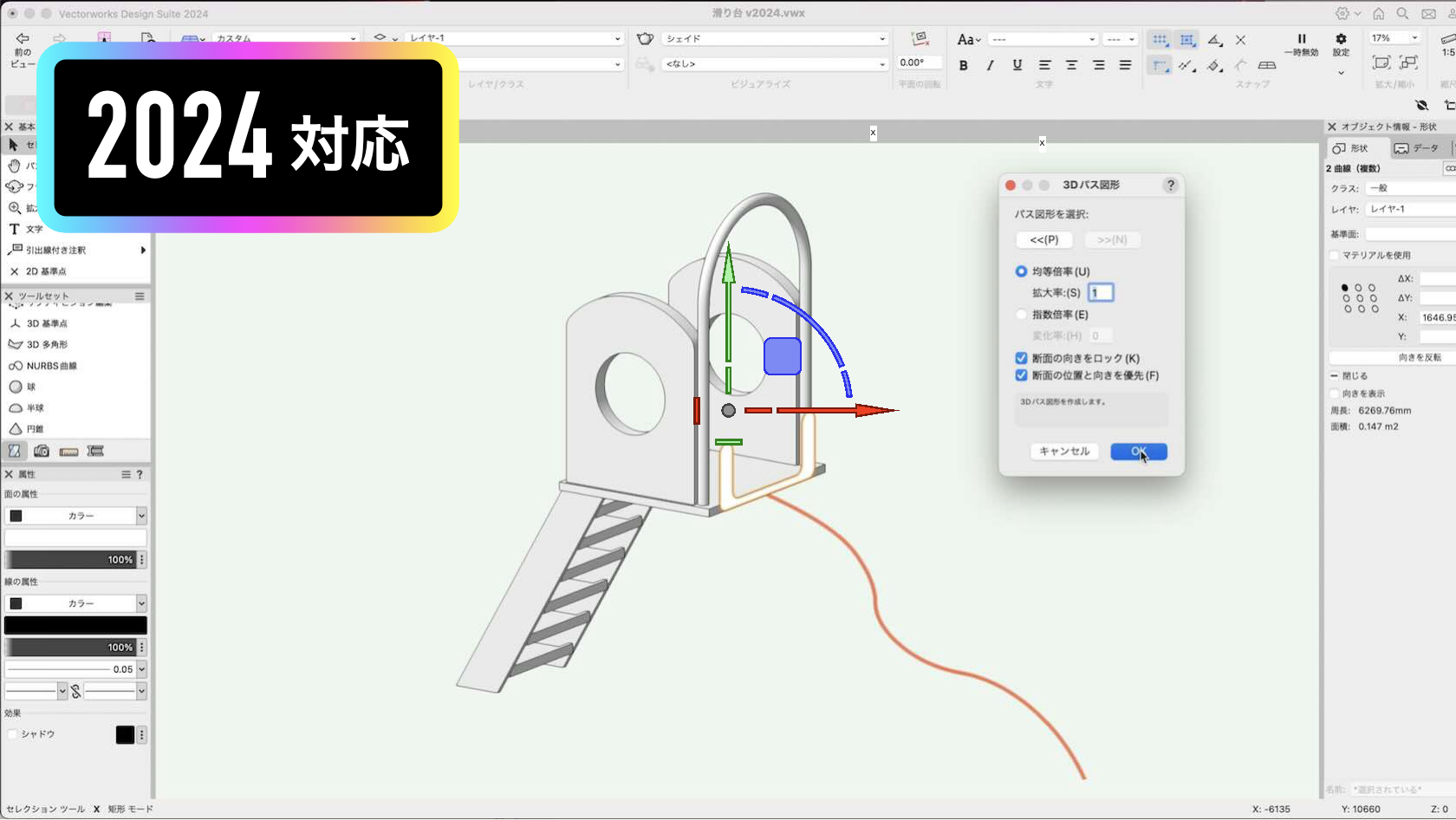Toggle smart edge snap icon
Image resolution: width=1456 pixels, height=820 pixels.
coord(1214,66)
